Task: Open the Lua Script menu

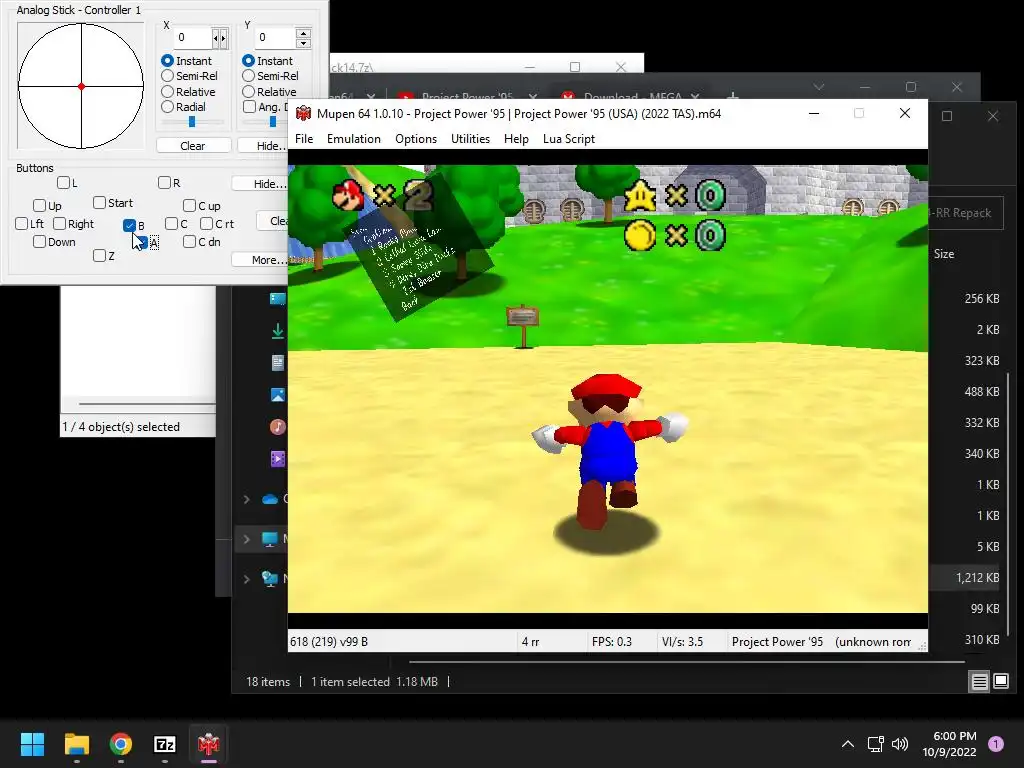Action: point(569,138)
